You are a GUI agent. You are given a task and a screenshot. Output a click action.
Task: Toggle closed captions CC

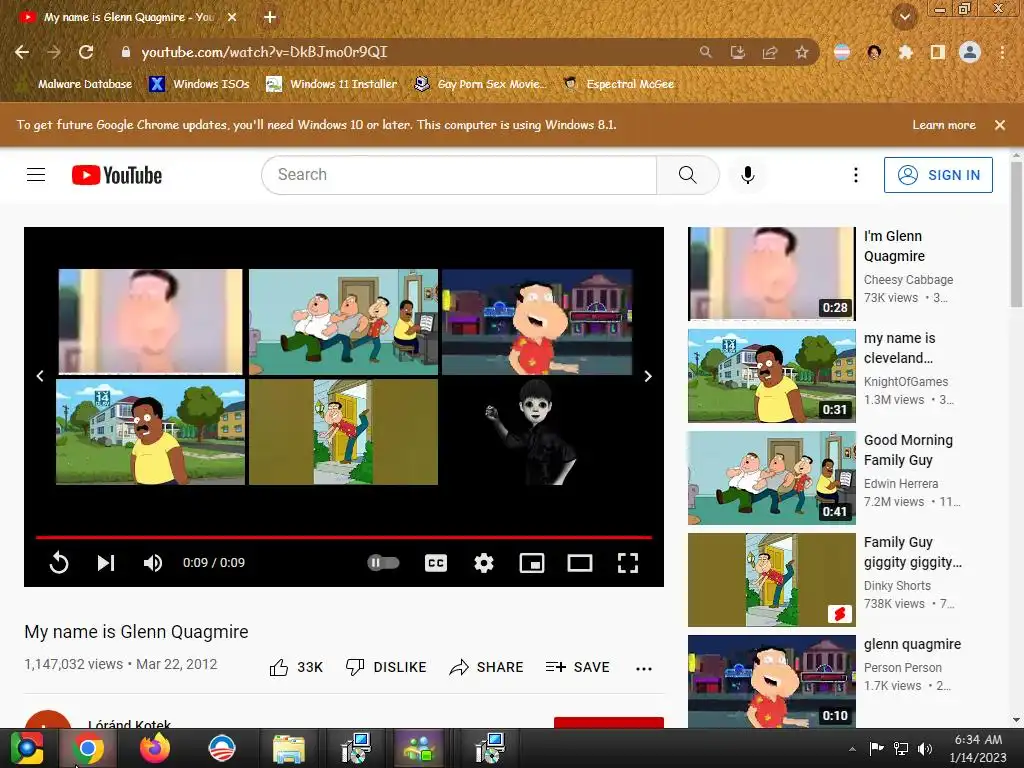pyautogui.click(x=436, y=563)
